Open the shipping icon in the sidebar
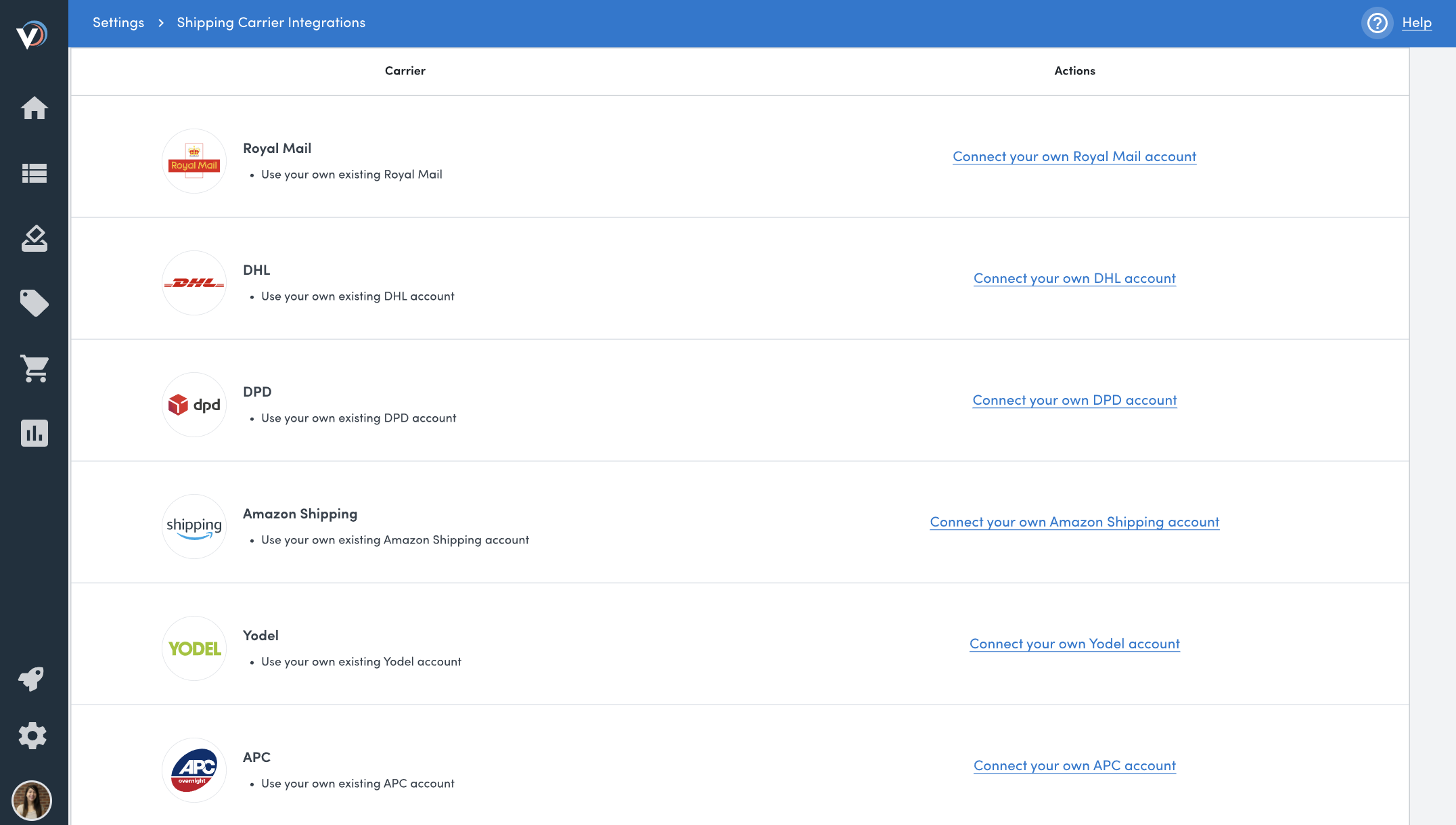This screenshot has height=825, width=1456. 34,238
